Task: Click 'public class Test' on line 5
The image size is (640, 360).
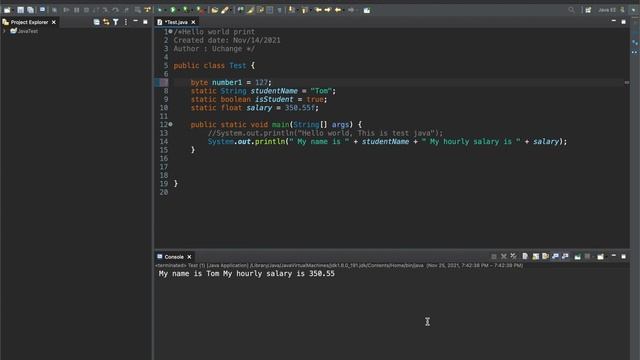Action: [210, 66]
